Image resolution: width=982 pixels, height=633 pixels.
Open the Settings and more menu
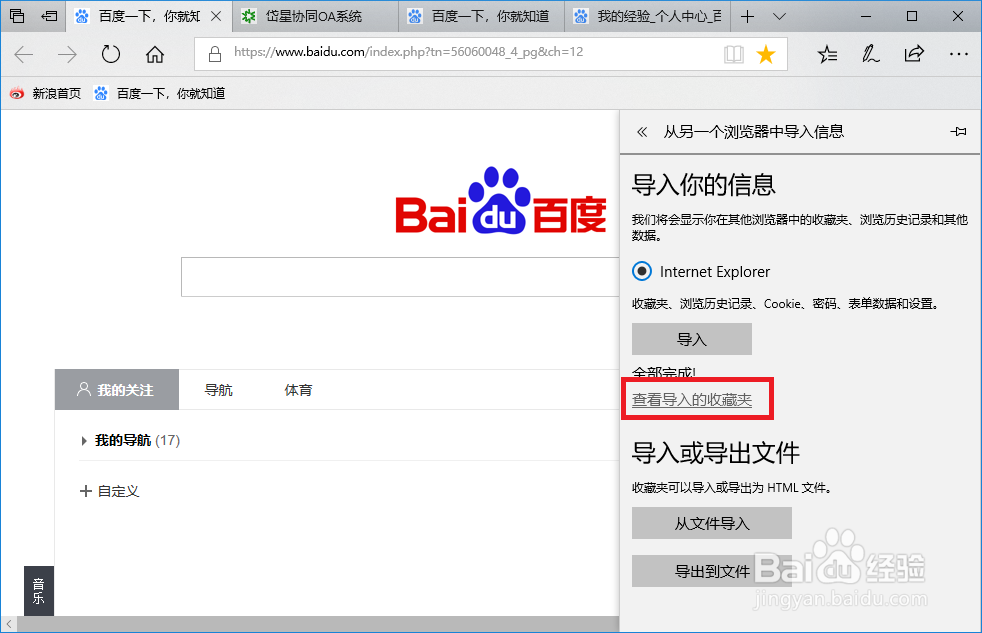click(959, 54)
